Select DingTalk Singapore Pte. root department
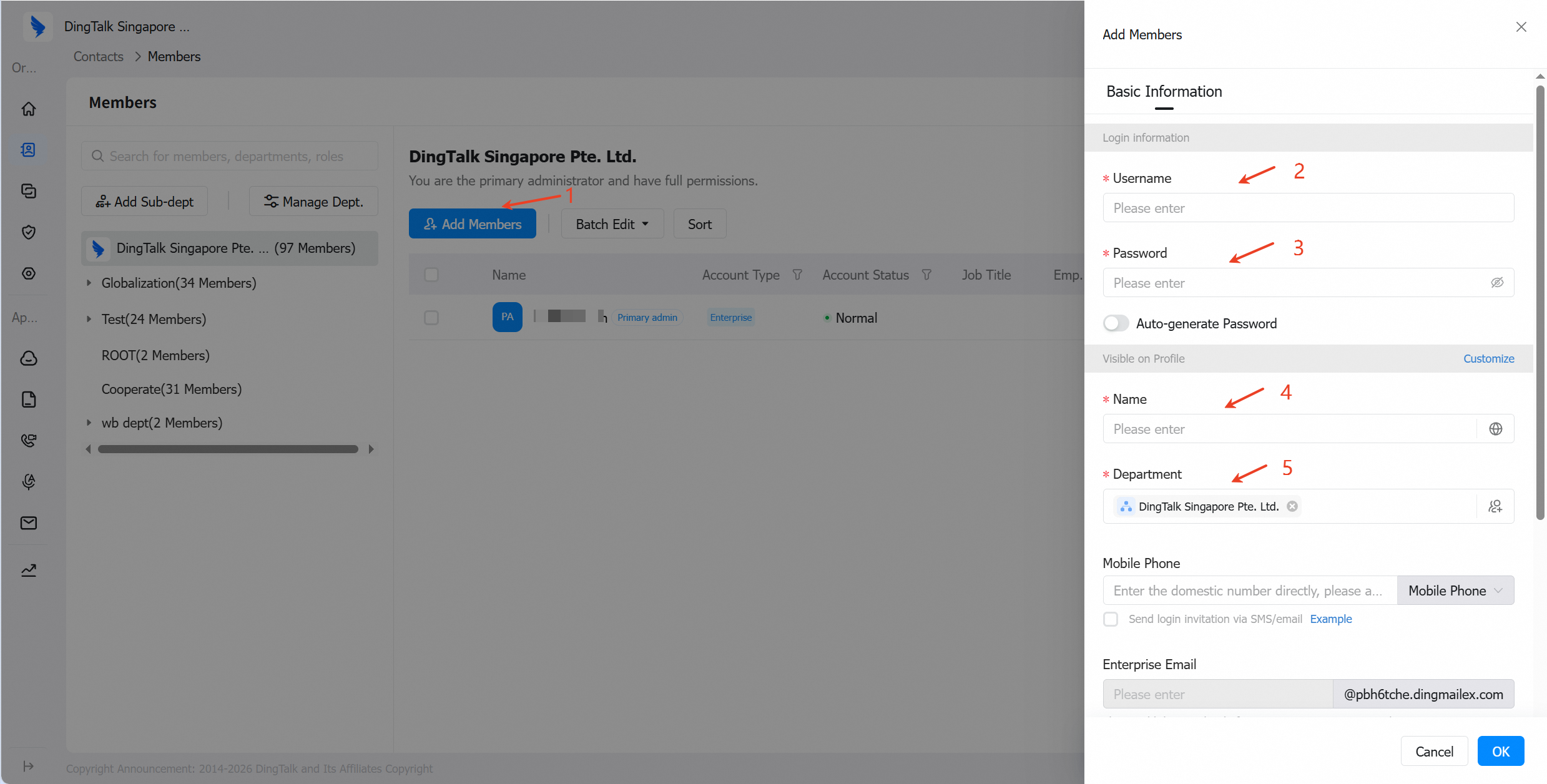 coord(230,248)
